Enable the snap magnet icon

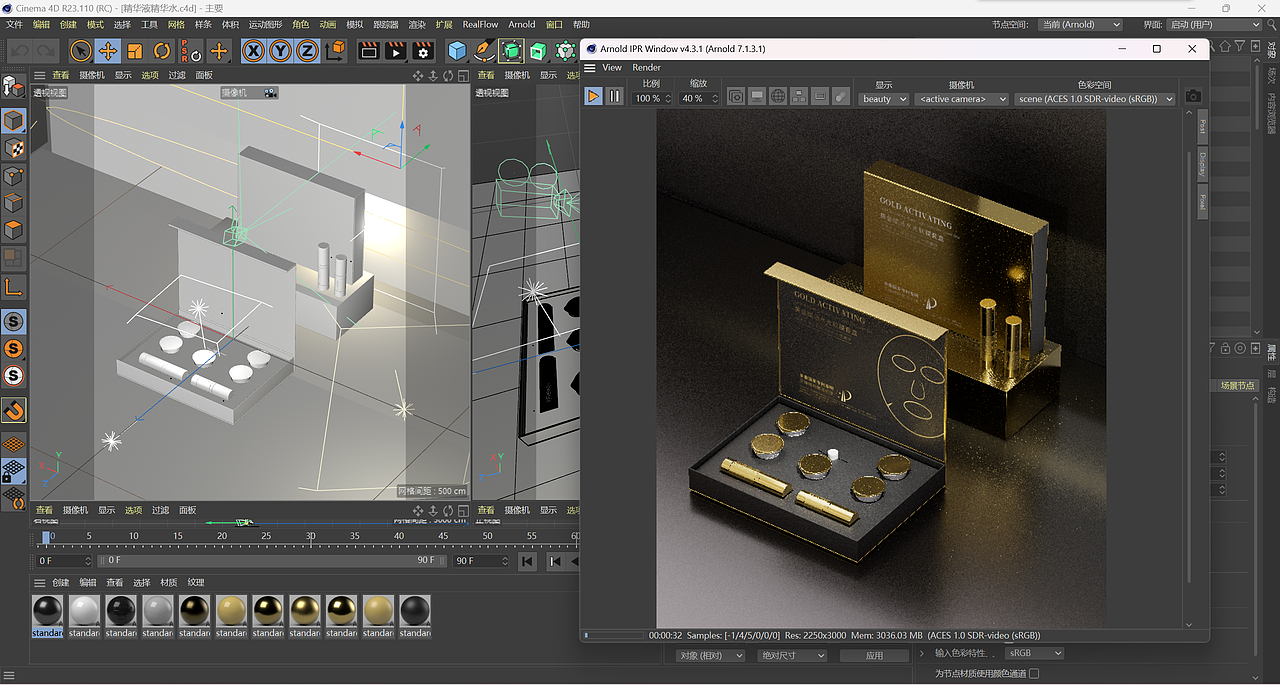[x=14, y=410]
